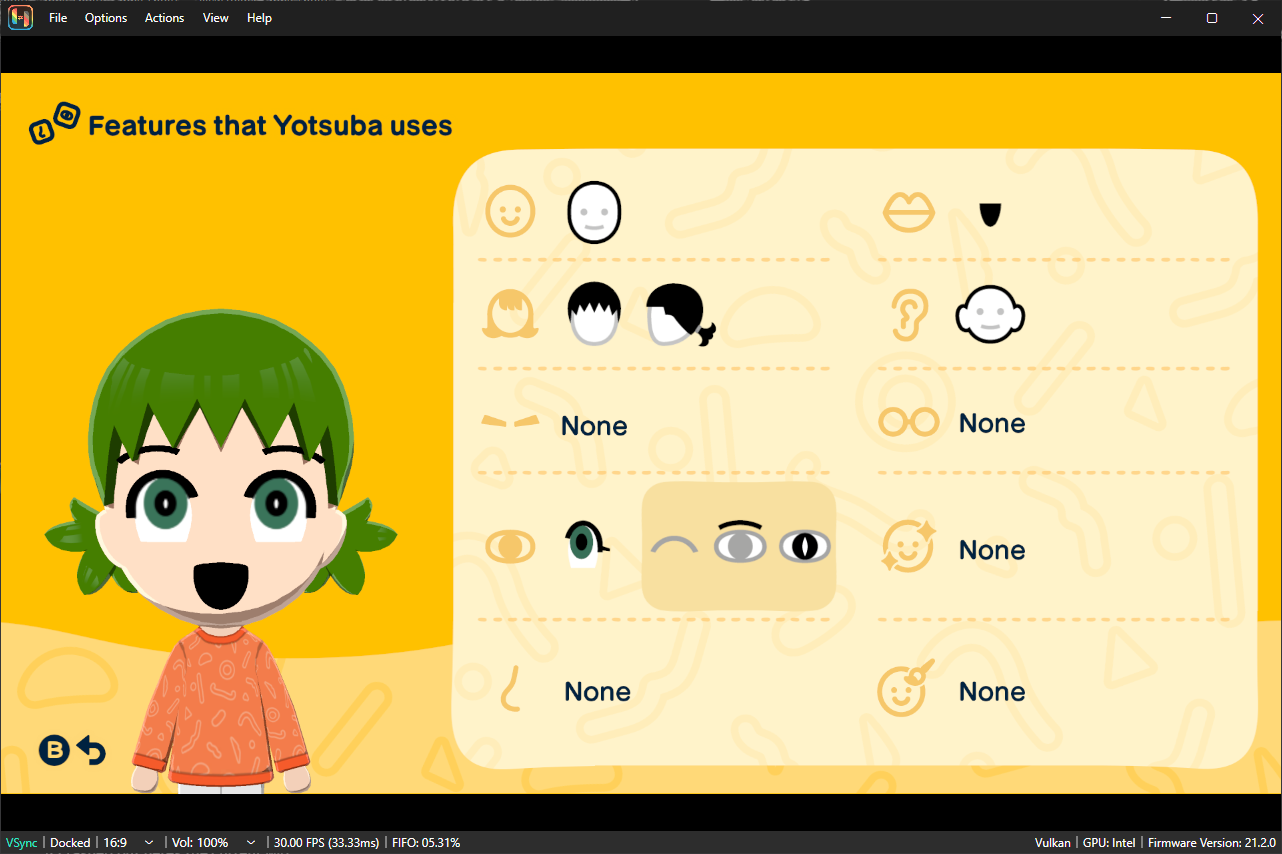The width and height of the screenshot is (1282, 854).
Task: Choose the back hair with pigtail thumbnail
Action: (682, 314)
